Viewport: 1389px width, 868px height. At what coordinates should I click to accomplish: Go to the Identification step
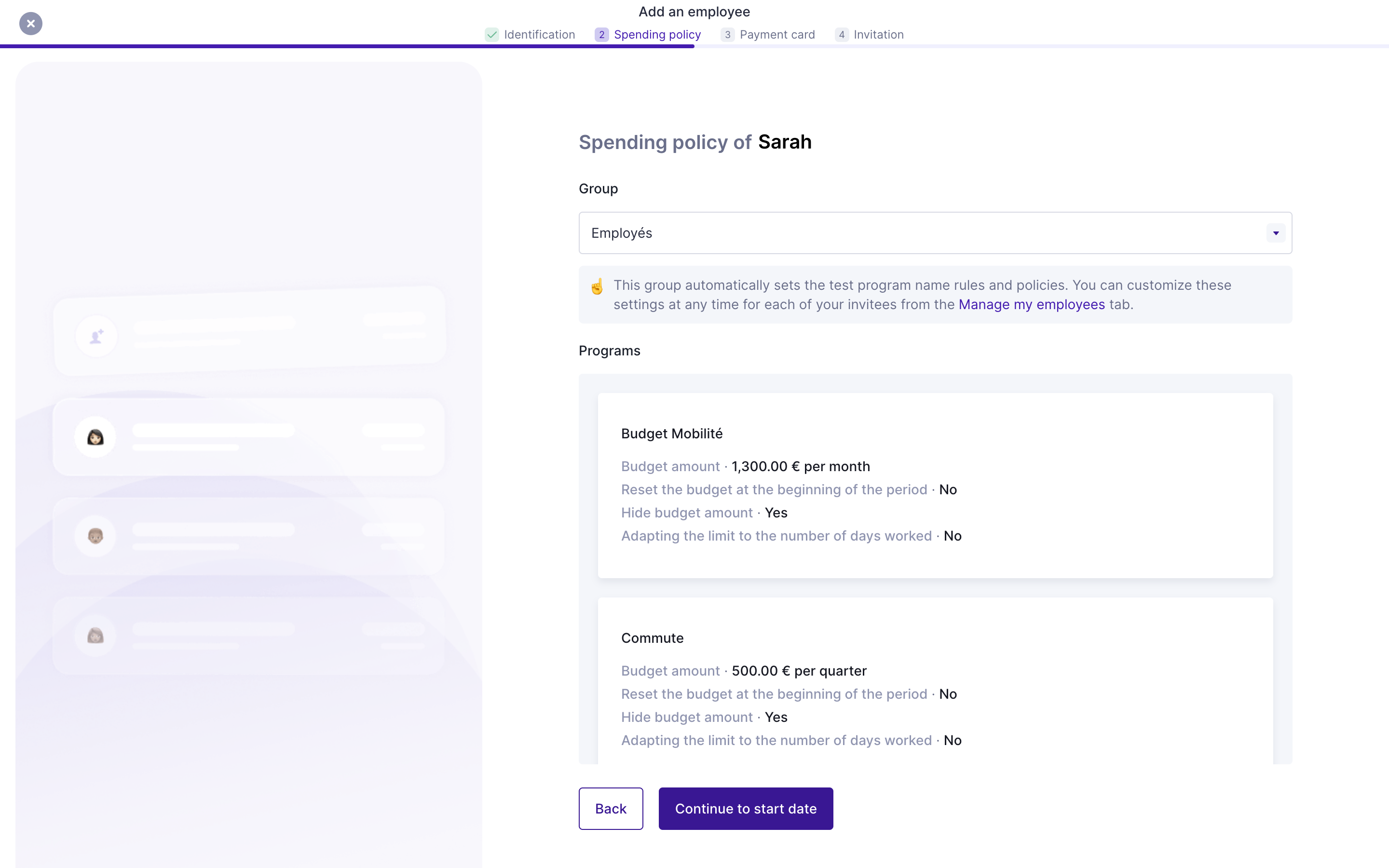(x=539, y=34)
